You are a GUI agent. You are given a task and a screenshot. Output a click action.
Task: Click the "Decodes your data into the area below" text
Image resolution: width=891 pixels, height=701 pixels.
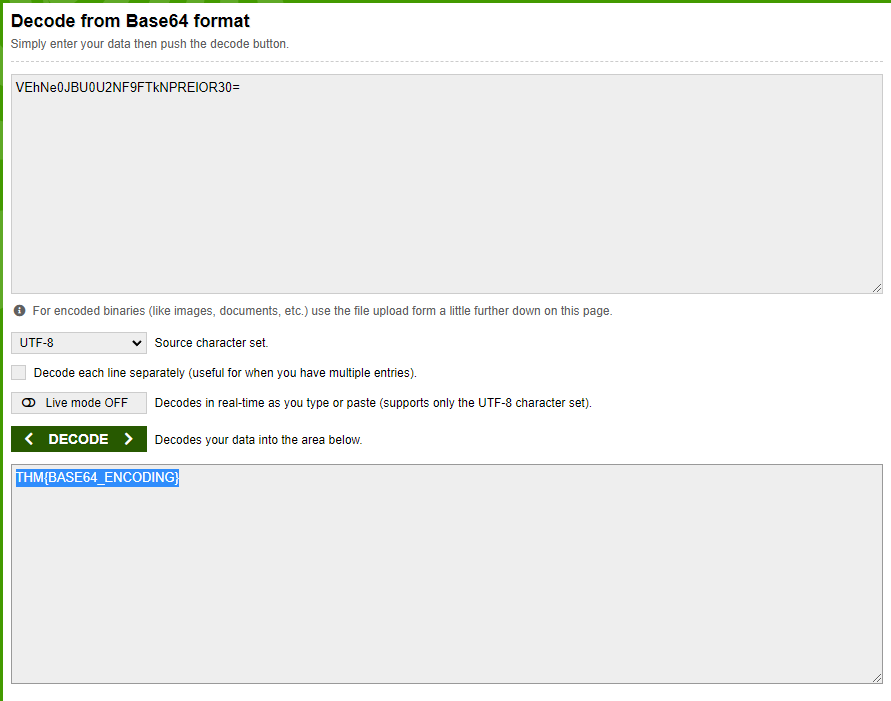pos(258,440)
